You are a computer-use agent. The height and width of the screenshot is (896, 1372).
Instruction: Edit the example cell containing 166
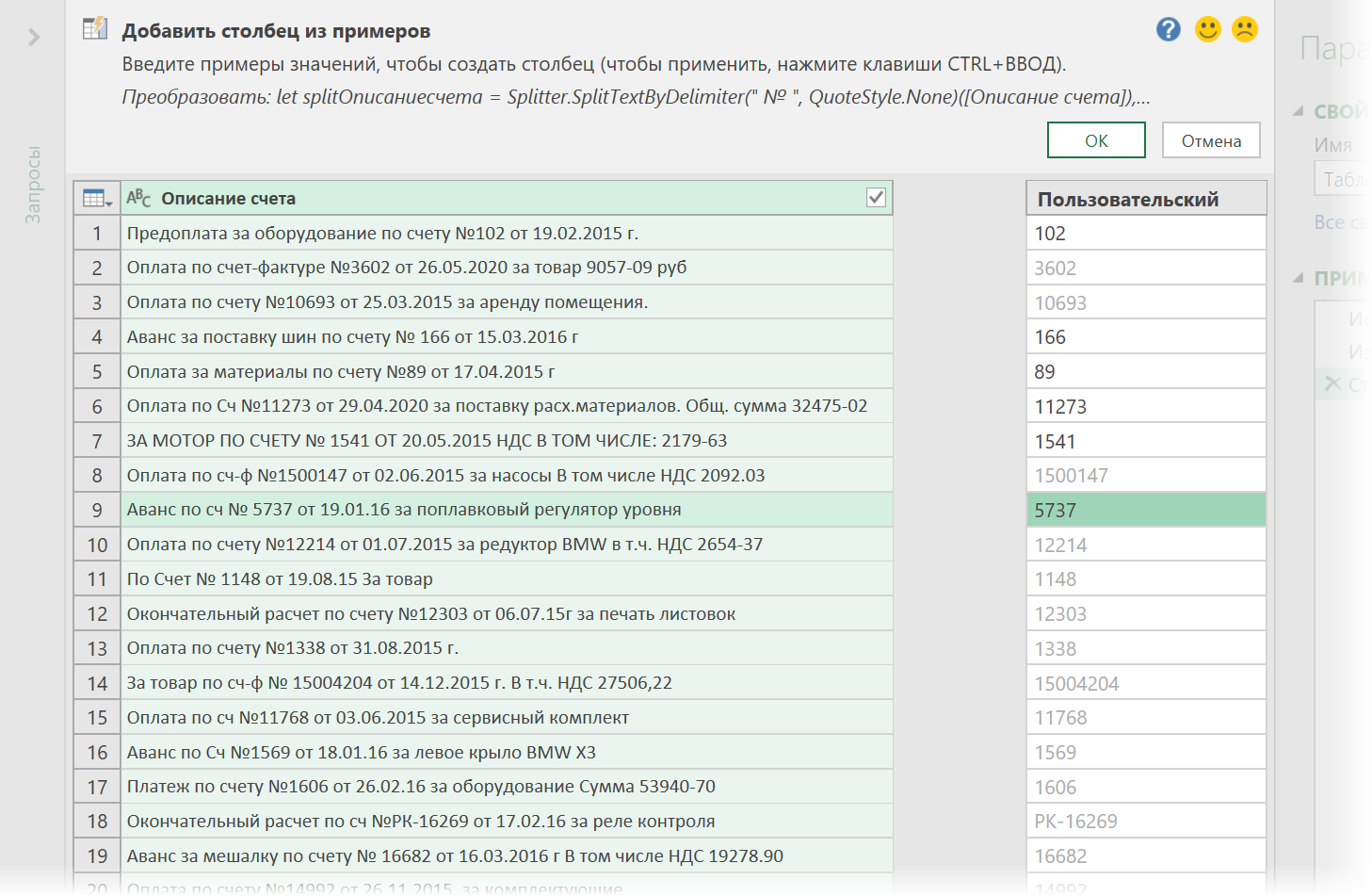pos(1146,337)
